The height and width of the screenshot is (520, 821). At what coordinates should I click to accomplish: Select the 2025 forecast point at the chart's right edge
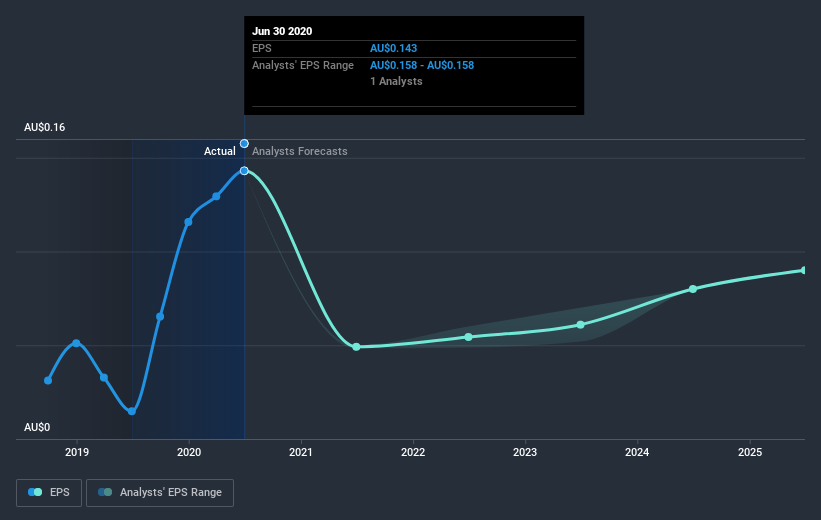pos(804,270)
